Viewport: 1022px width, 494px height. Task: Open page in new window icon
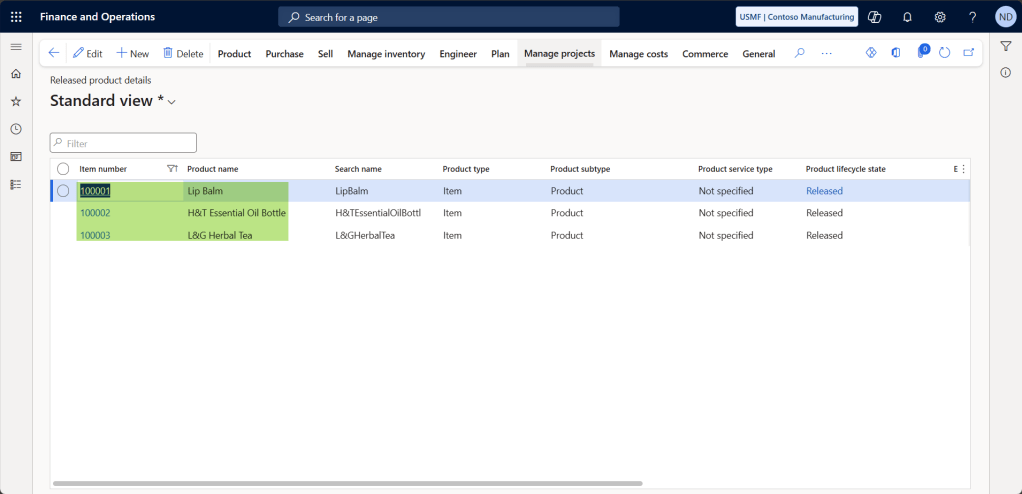click(968, 53)
